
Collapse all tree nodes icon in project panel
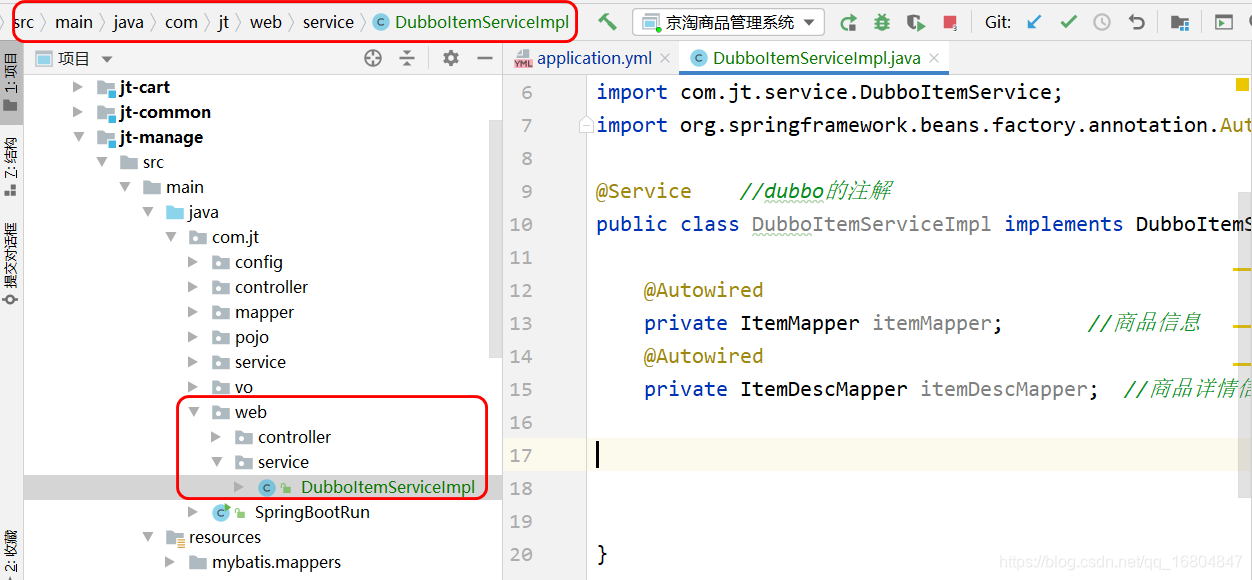pyautogui.click(x=407, y=59)
